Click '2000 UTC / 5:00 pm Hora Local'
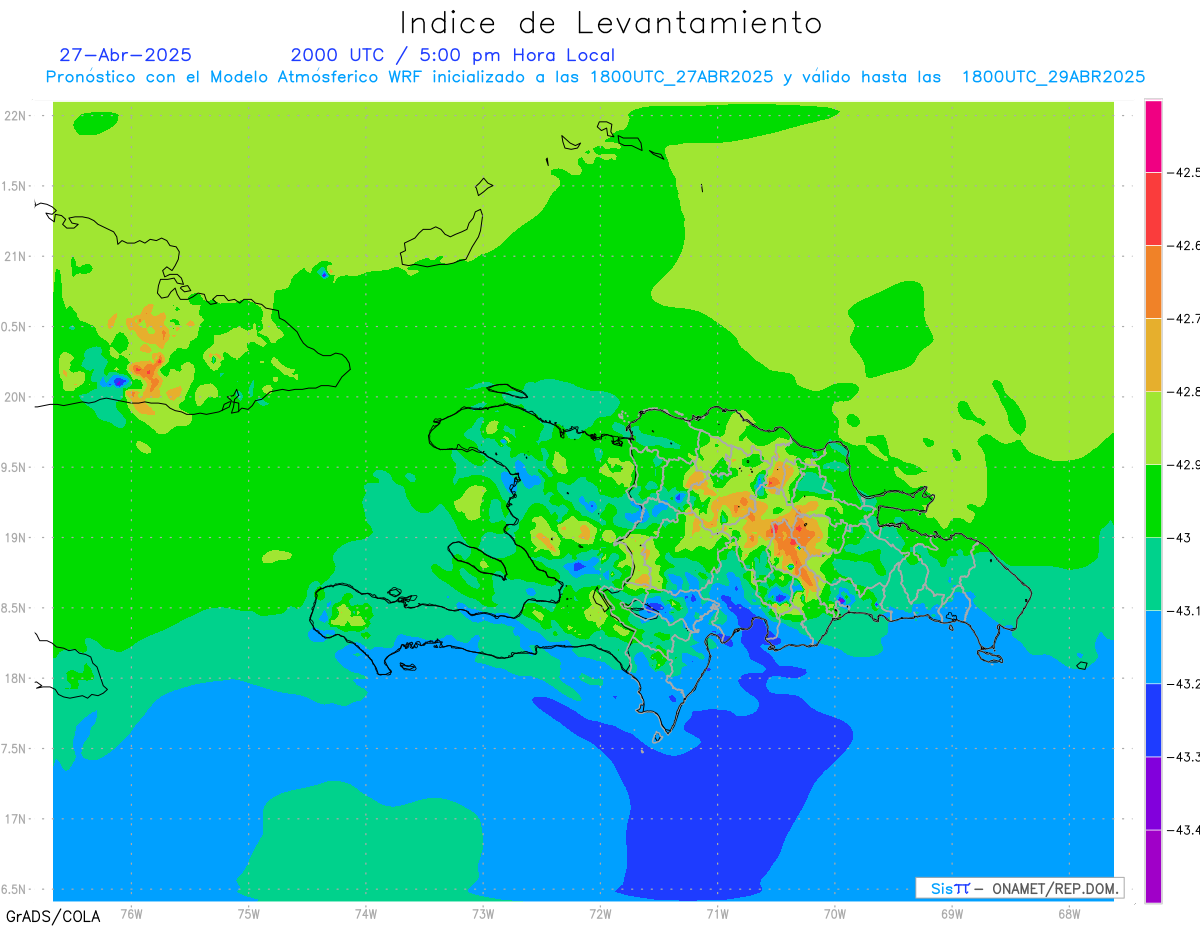The width and height of the screenshot is (1200, 927). click(453, 55)
